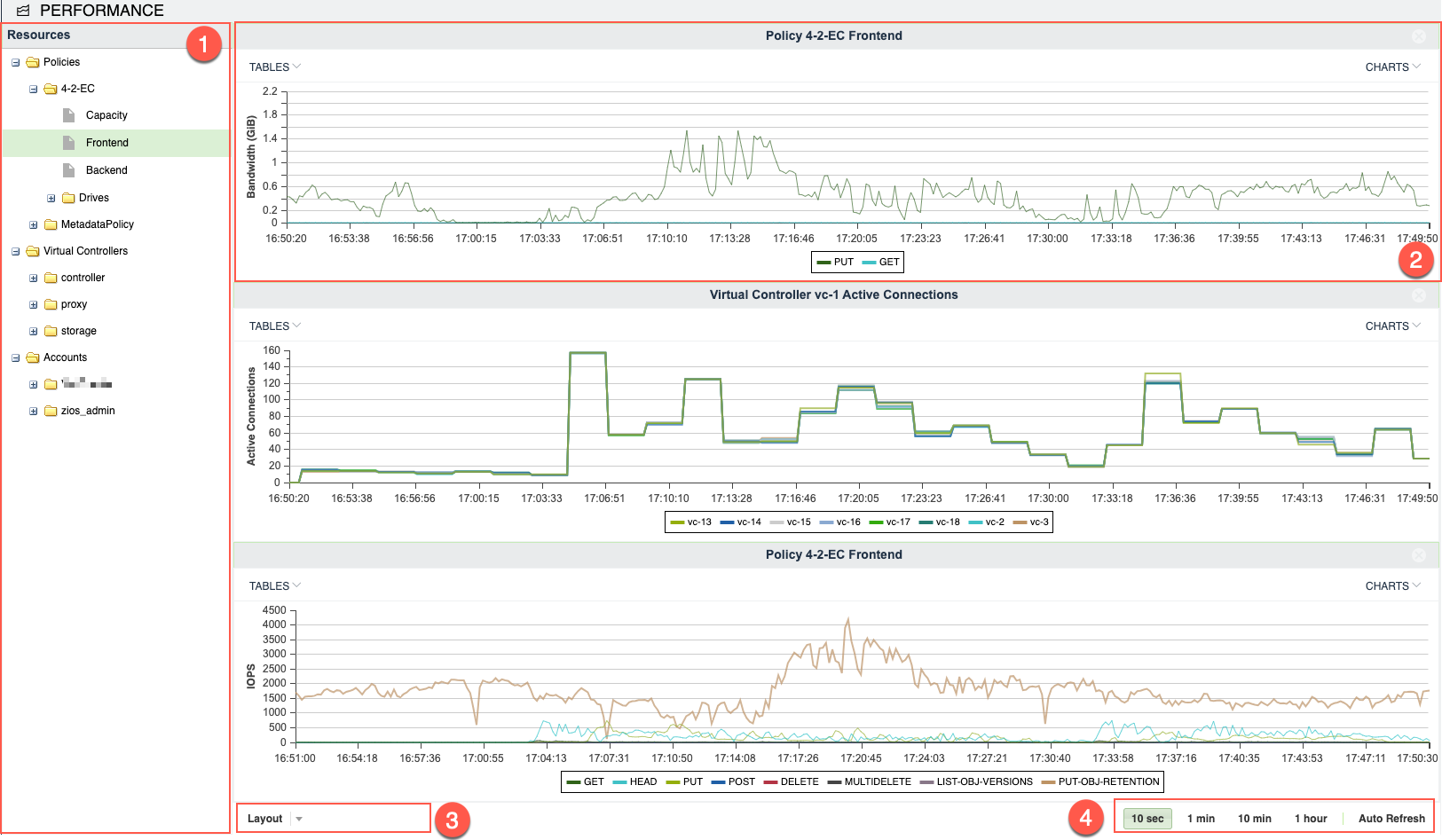This screenshot has height=840, width=1442.
Task: Select the zios_admin account
Action: (88, 411)
